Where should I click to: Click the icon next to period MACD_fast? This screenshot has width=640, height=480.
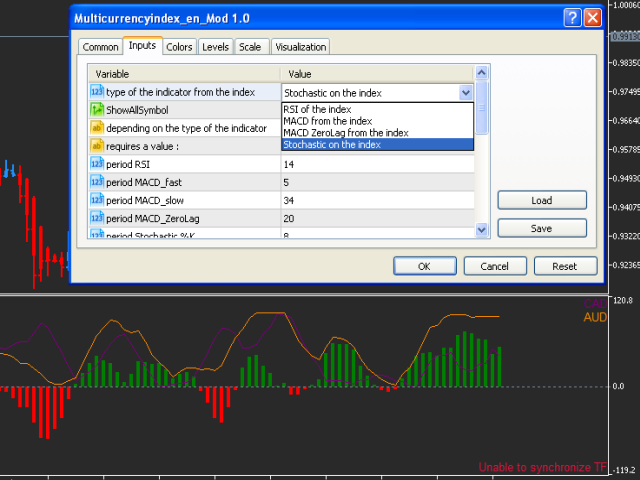click(98, 182)
